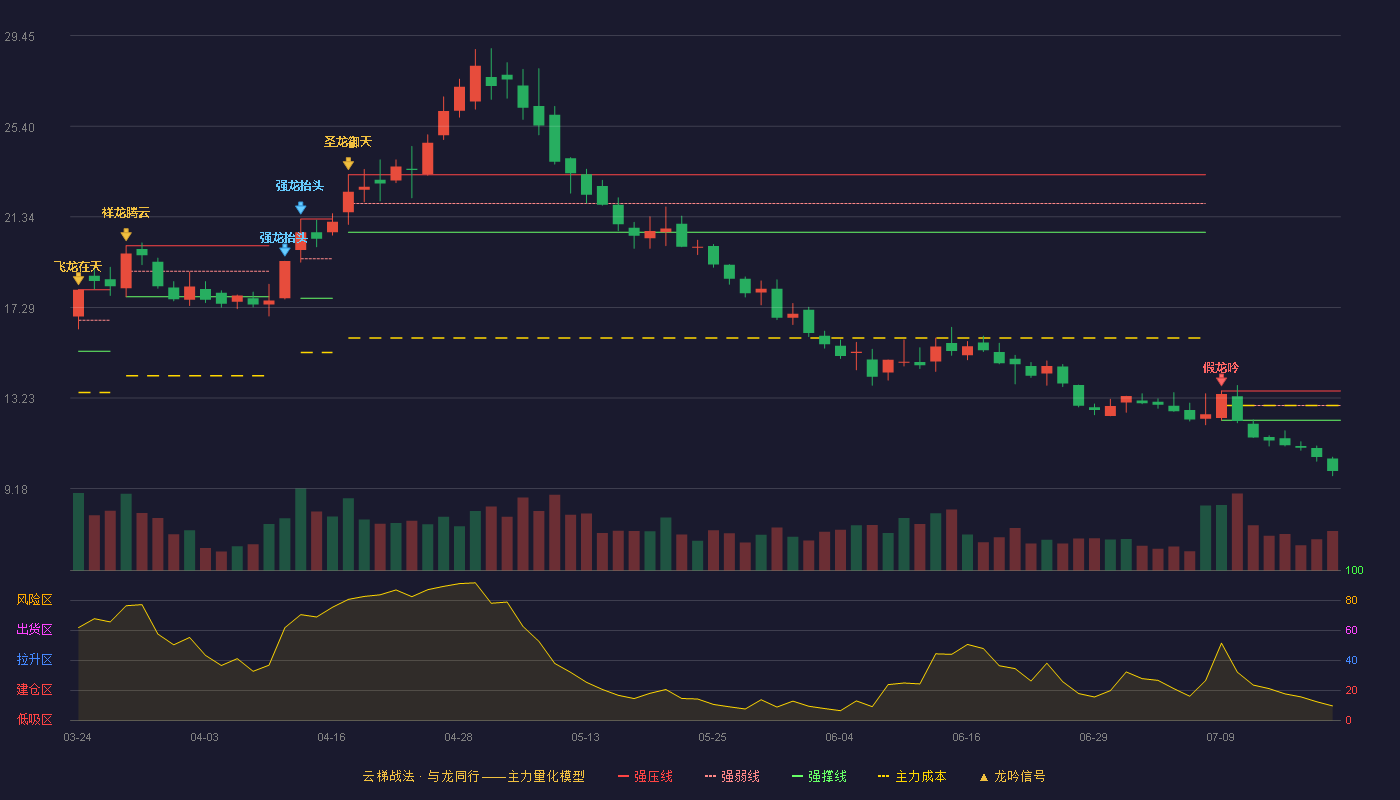Screen dimensions: 1400x800
Task: Click the 06-16 date axis label
Action: [966, 737]
